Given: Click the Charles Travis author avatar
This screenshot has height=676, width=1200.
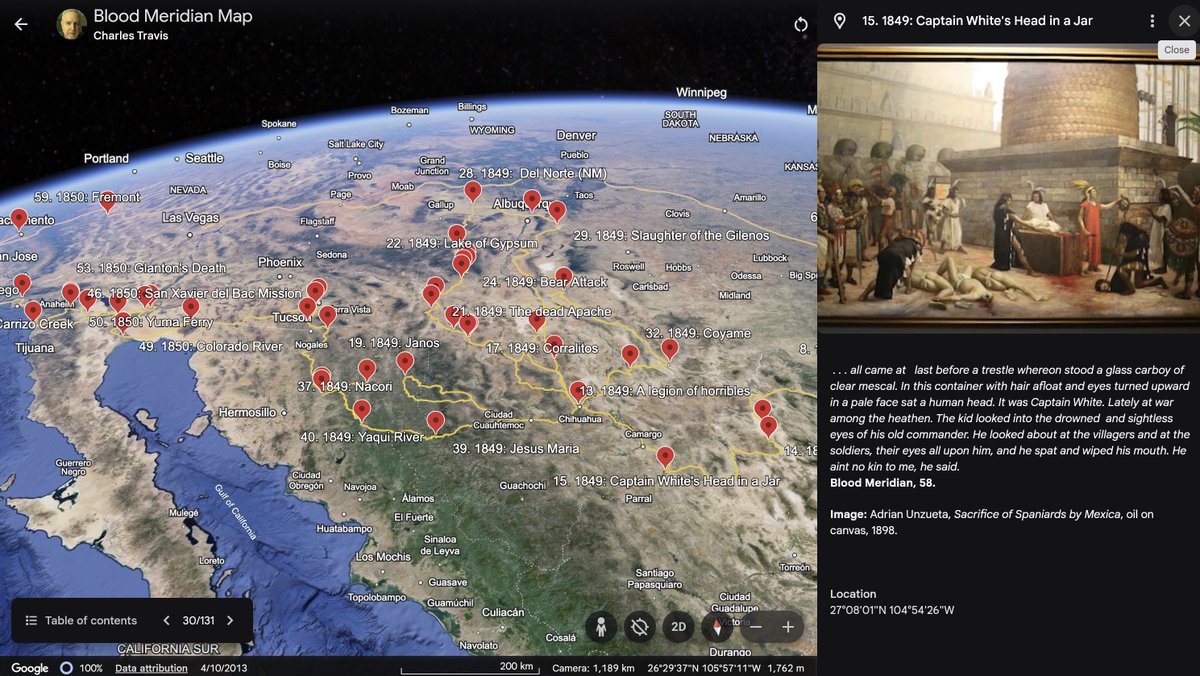Looking at the screenshot, I should [71, 24].
